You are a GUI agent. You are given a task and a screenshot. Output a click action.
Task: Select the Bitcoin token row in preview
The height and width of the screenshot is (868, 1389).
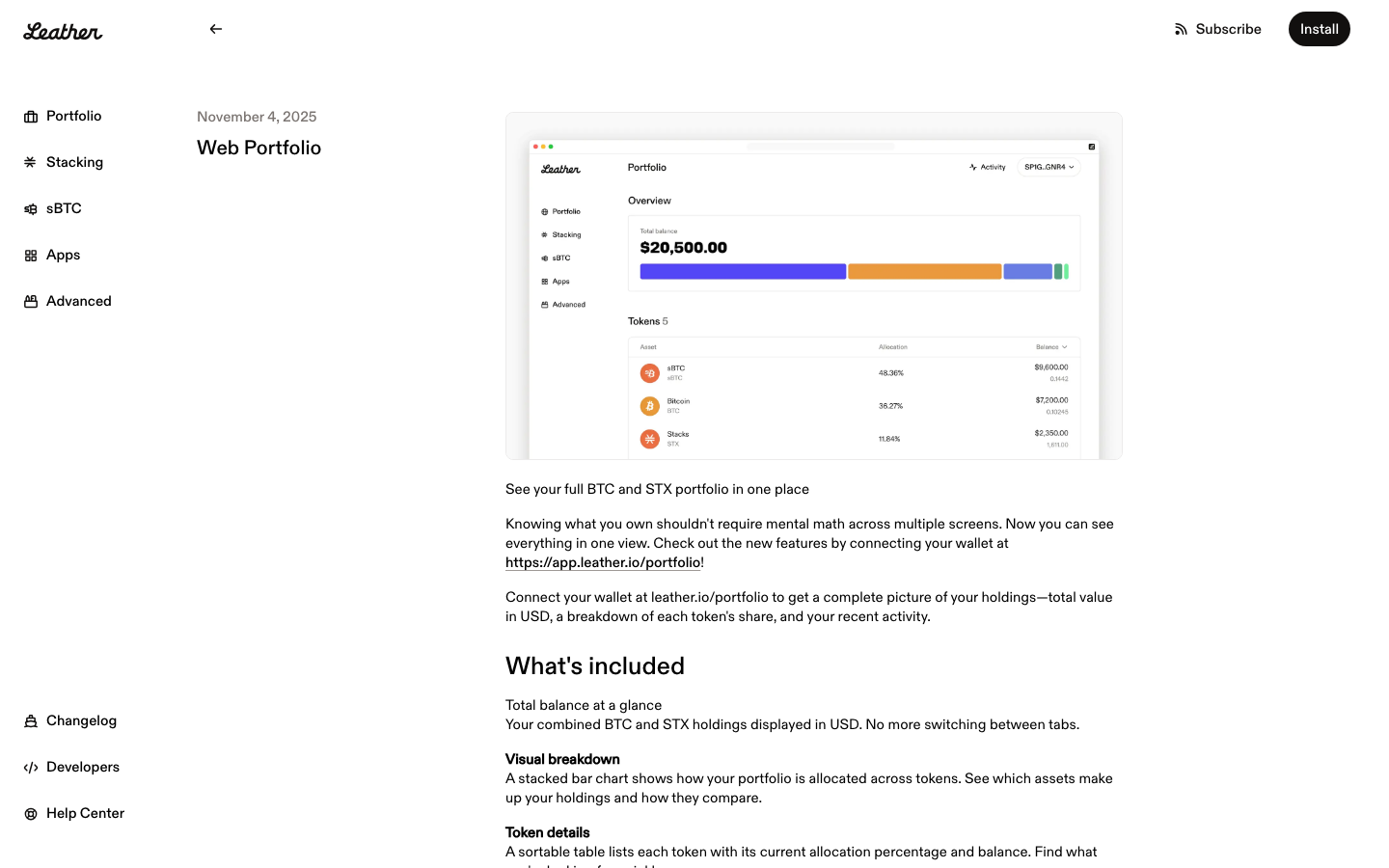[854, 406]
